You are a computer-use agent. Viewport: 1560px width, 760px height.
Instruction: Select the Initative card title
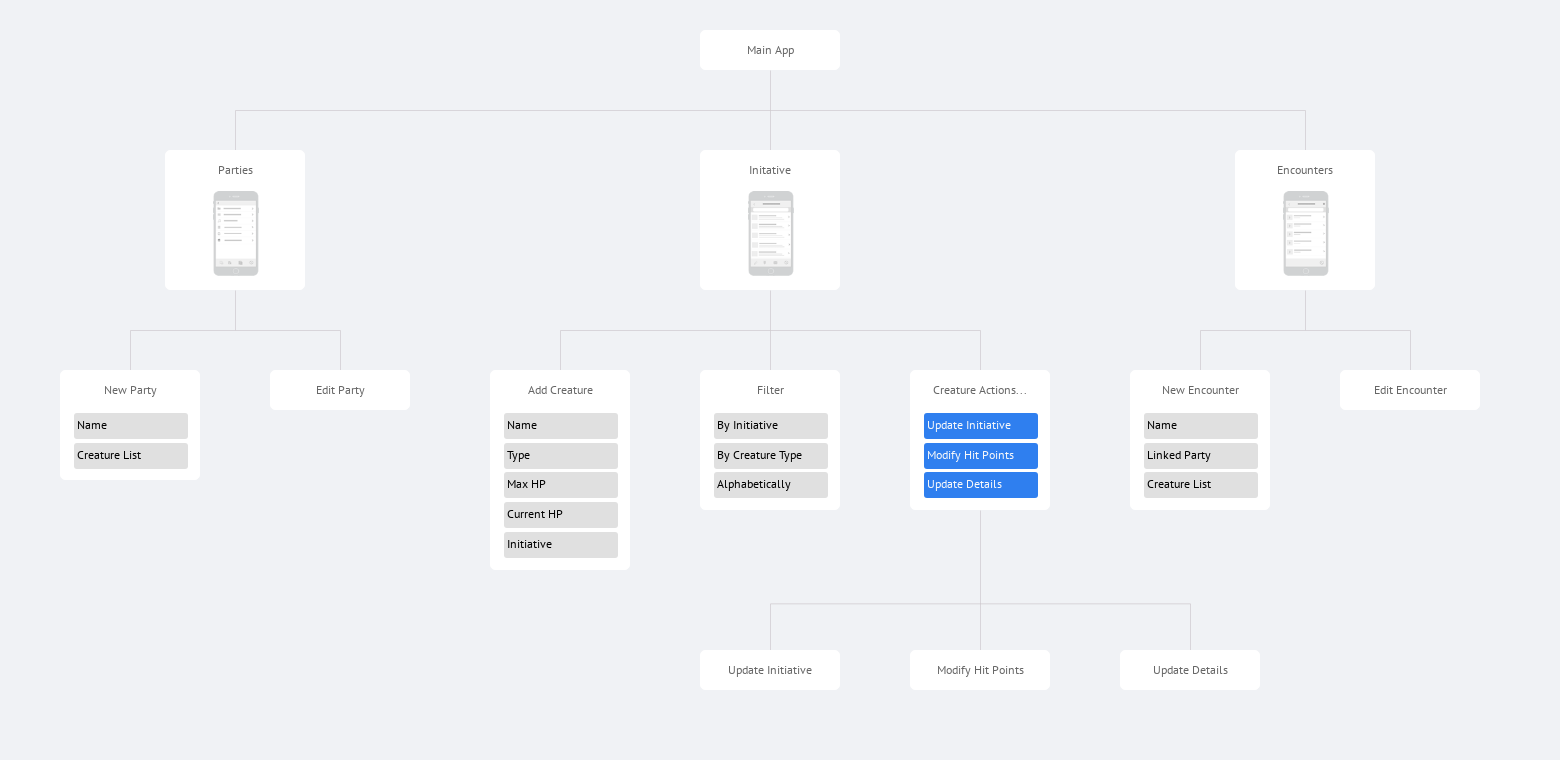(x=770, y=170)
